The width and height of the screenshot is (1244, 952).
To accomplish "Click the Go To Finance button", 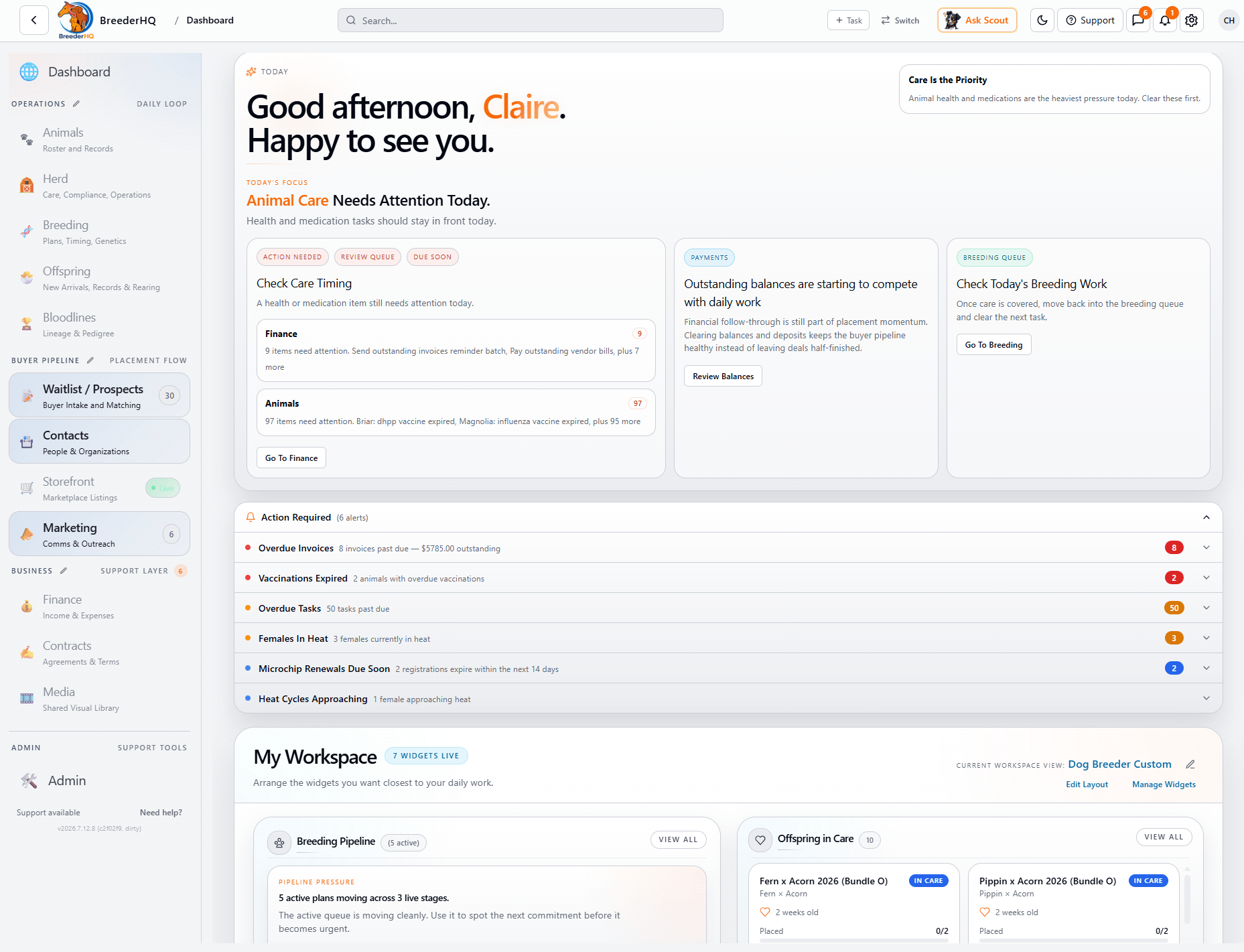I will pyautogui.click(x=291, y=458).
